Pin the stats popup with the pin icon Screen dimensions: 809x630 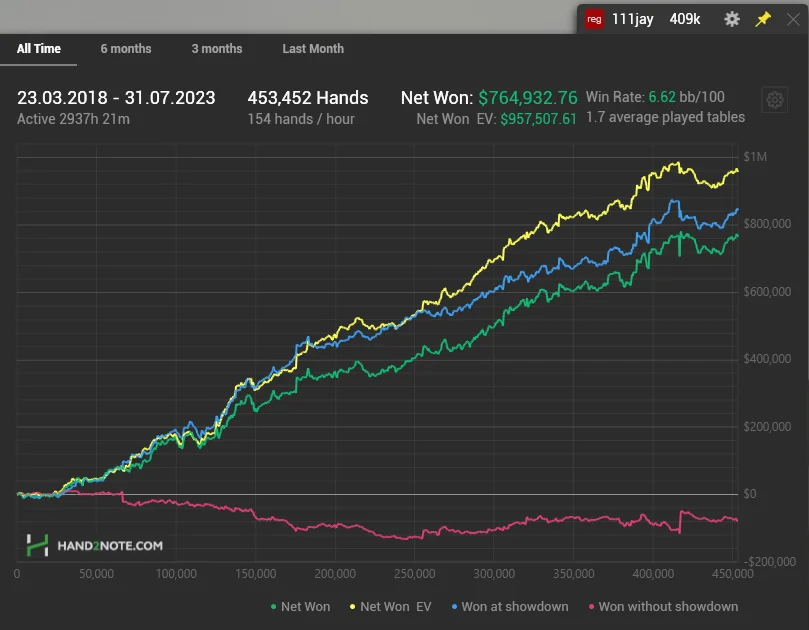click(x=763, y=19)
